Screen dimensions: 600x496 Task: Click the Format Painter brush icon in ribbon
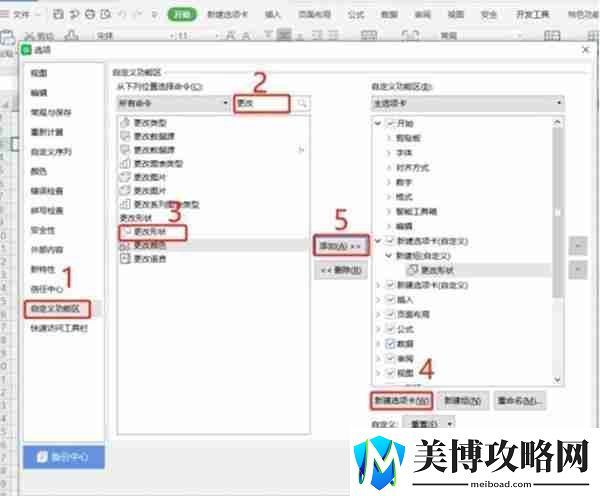click(x=72, y=36)
